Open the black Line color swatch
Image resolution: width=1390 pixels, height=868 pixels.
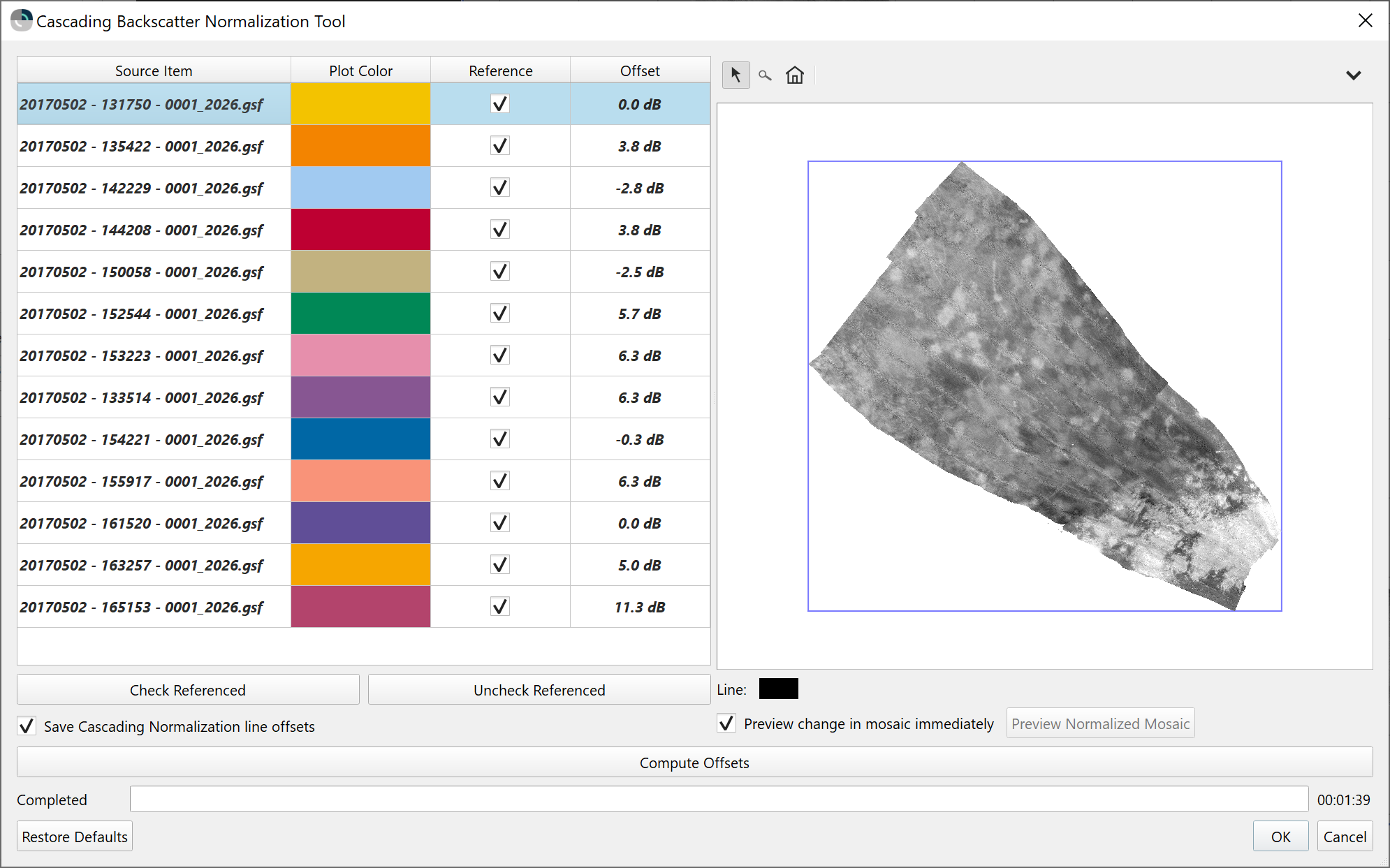(778, 689)
